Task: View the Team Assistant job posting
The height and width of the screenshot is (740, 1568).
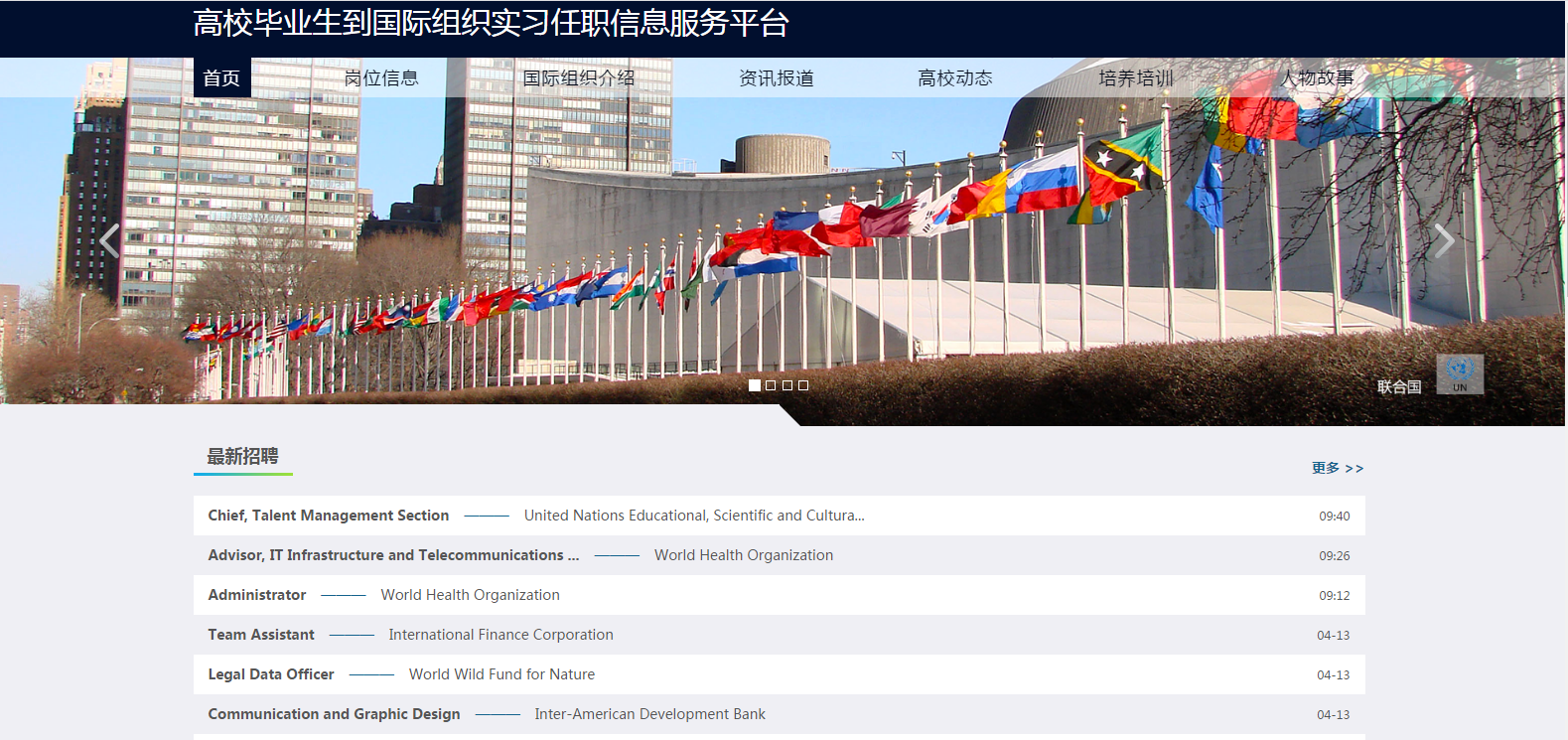Action: [261, 635]
